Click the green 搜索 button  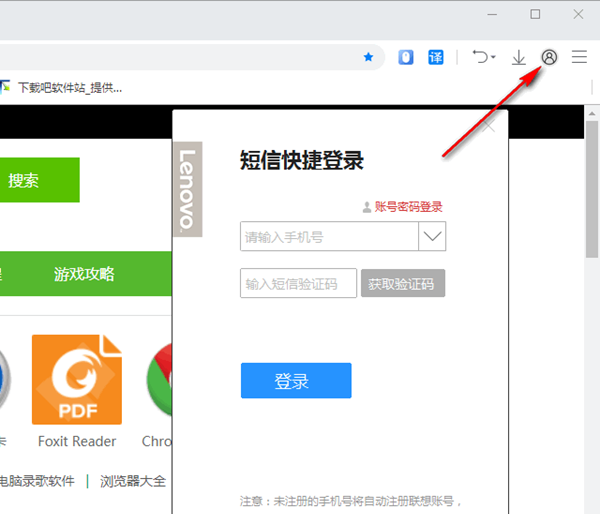[40, 180]
